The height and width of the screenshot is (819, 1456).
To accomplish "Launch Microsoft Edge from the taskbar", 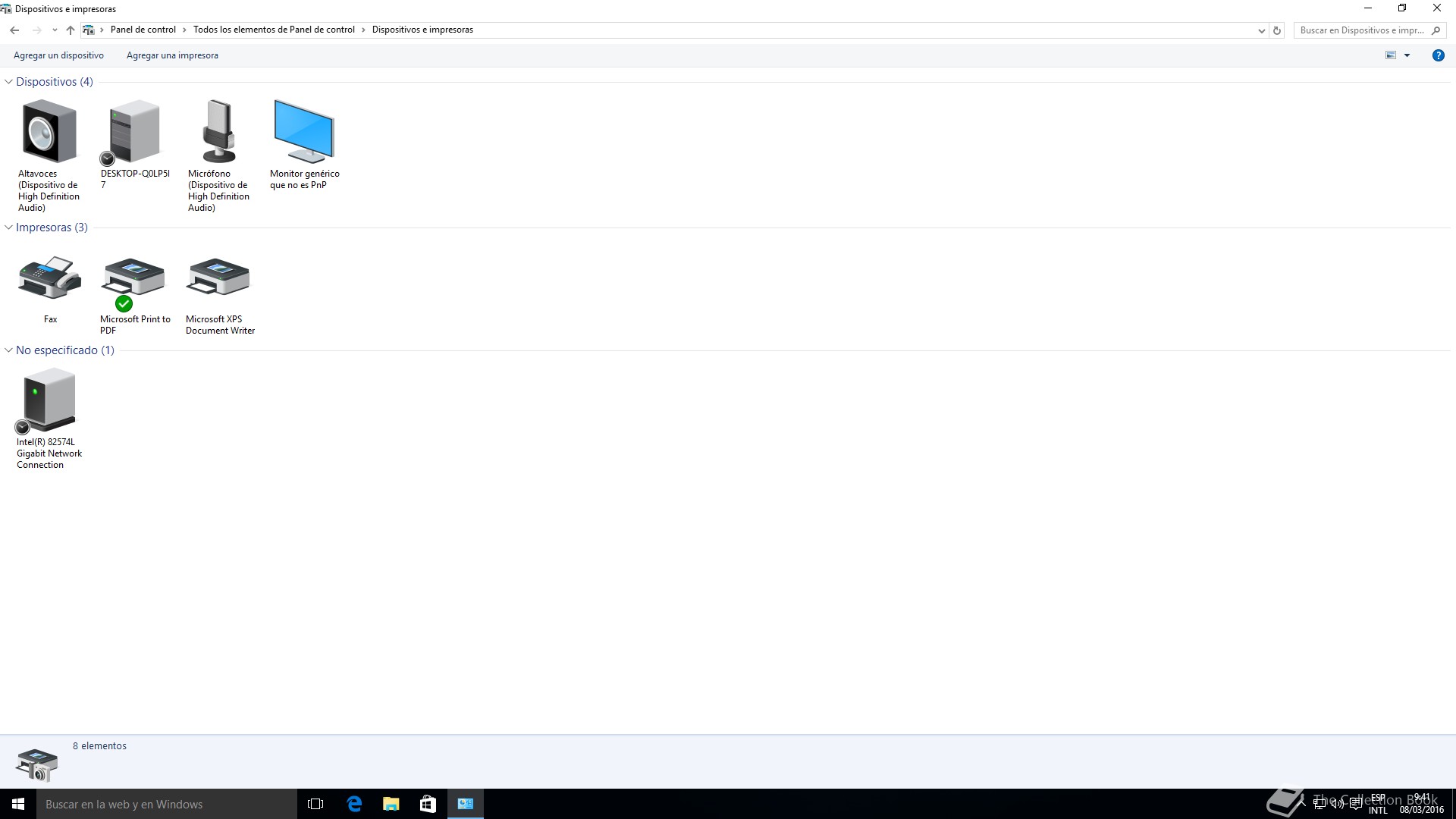I will 354,804.
